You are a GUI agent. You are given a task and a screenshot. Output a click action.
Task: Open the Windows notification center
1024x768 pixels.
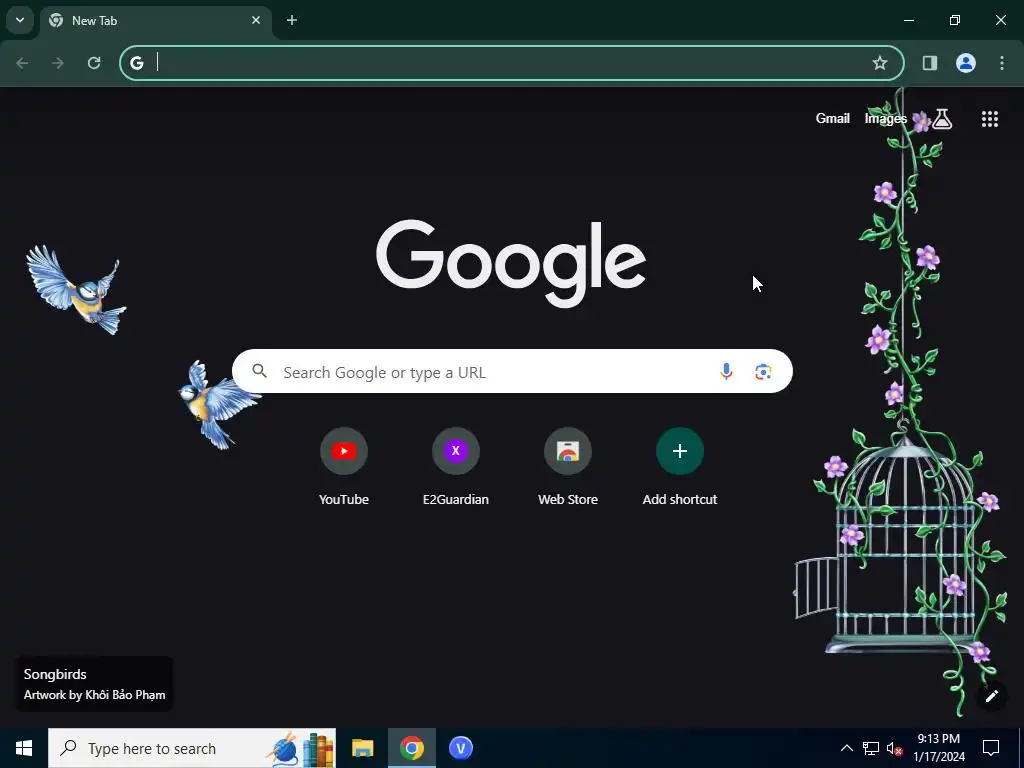pyautogui.click(x=991, y=748)
